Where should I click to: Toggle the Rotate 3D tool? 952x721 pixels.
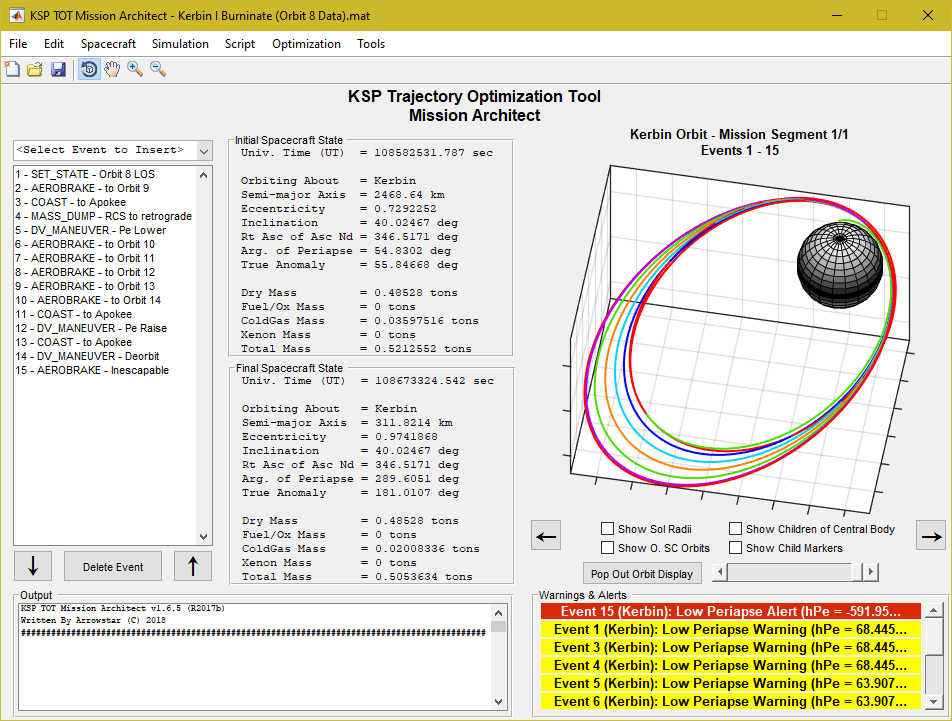coord(89,69)
